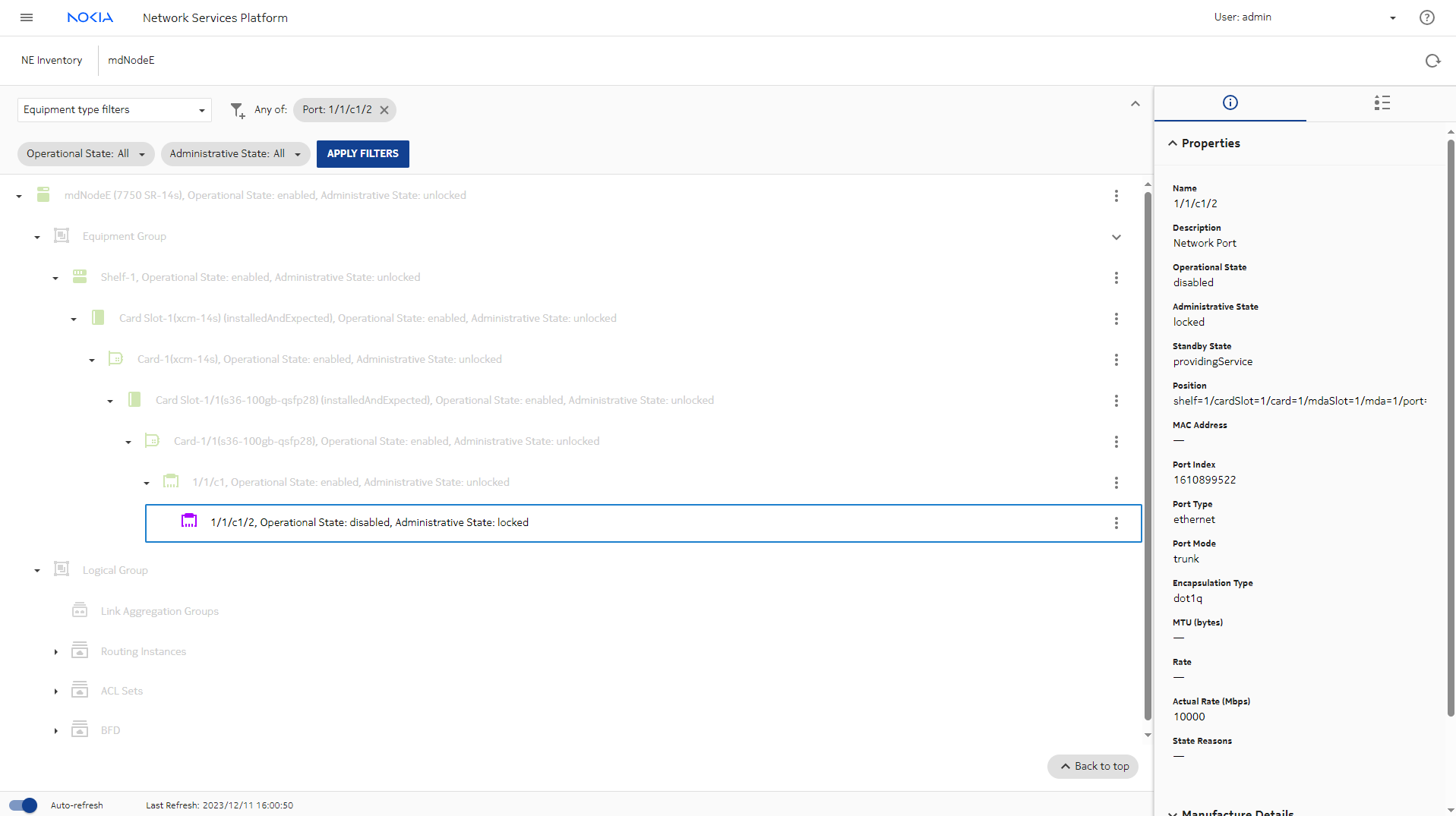The height and width of the screenshot is (816, 1456).
Task: Open the Administrative State: All dropdown
Action: tap(235, 154)
